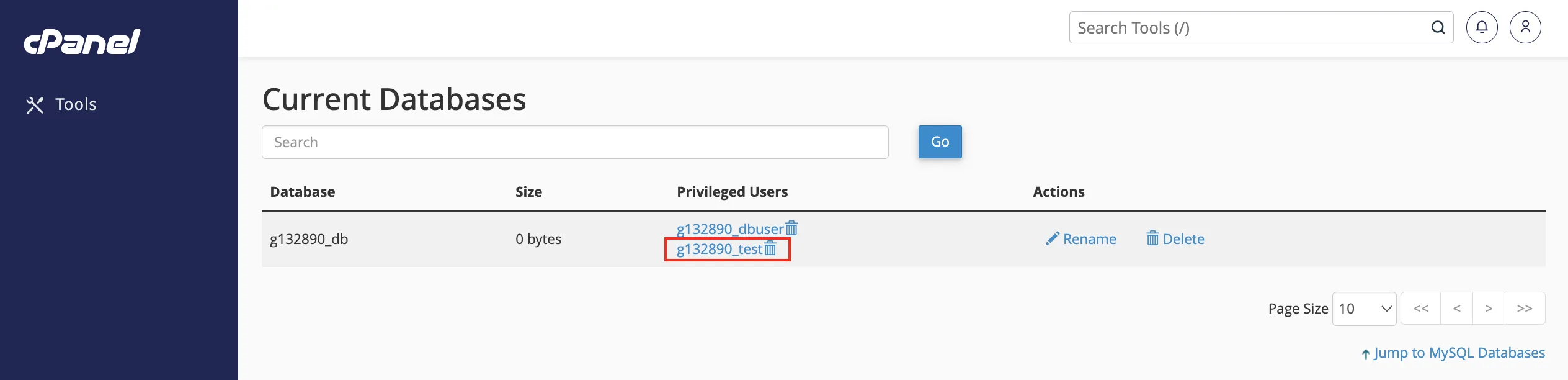Go to the previous page with <
1568x380 pixels.
pyautogui.click(x=1456, y=309)
